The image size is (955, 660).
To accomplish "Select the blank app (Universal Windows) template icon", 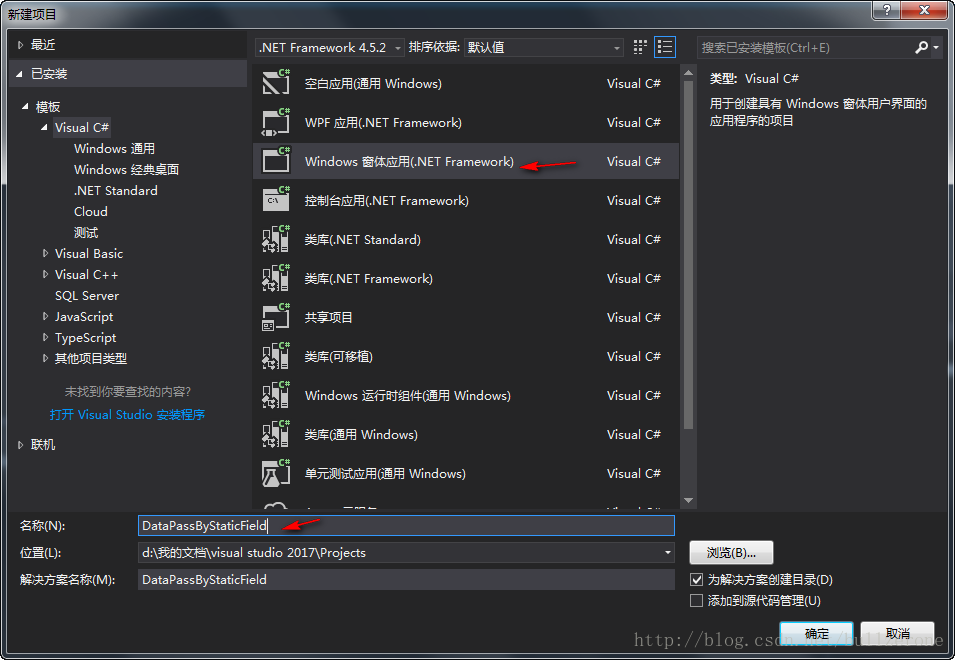I will 276,82.
